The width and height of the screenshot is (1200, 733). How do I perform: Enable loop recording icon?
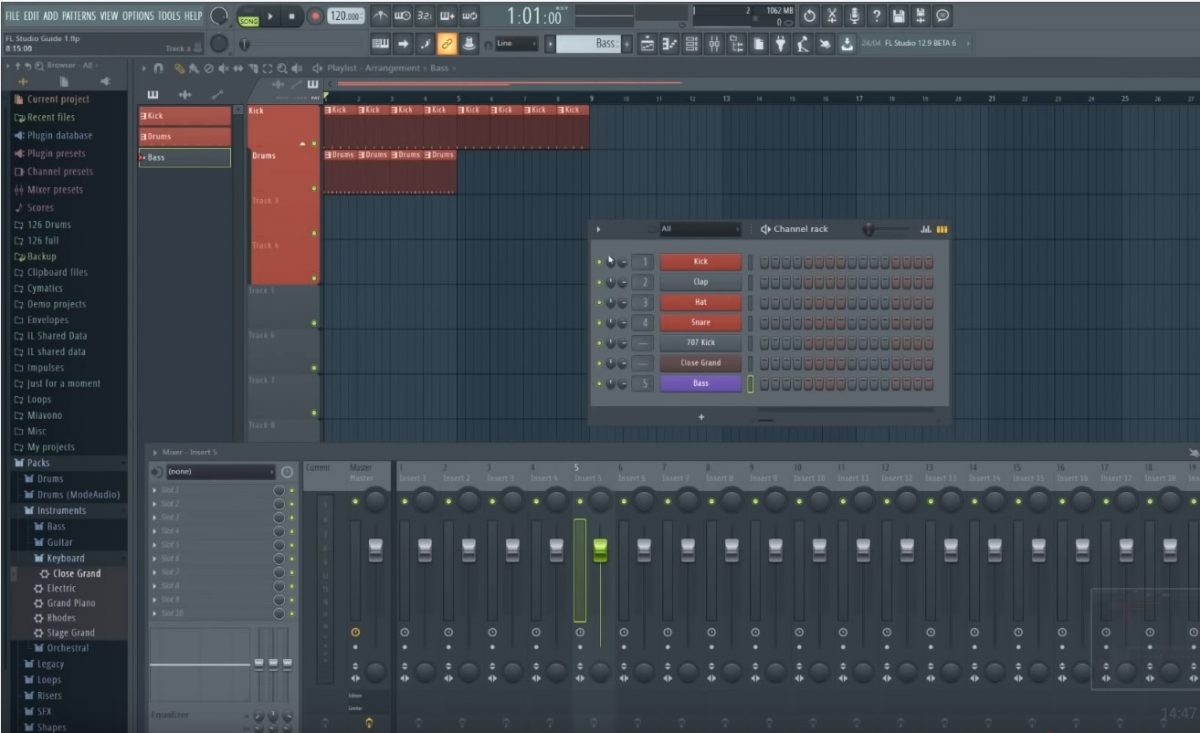tap(469, 16)
